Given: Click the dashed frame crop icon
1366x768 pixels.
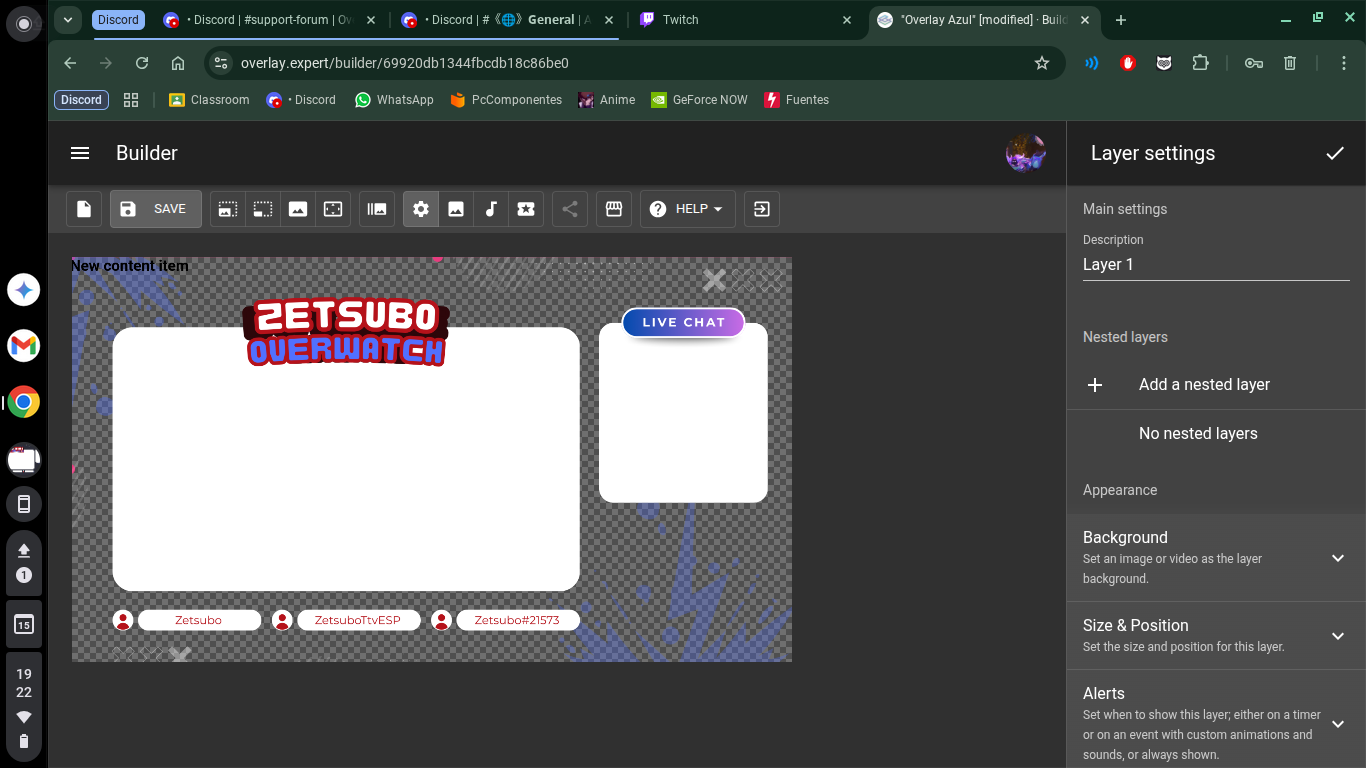Looking at the screenshot, I should coord(263,209).
